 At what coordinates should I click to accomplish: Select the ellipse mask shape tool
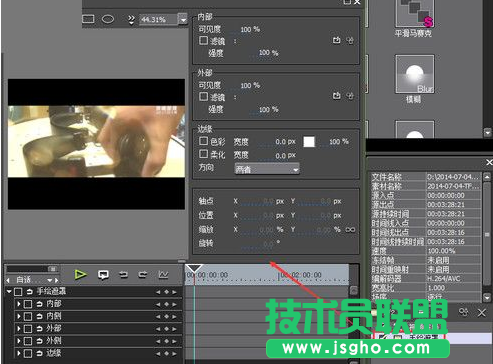click(x=108, y=19)
